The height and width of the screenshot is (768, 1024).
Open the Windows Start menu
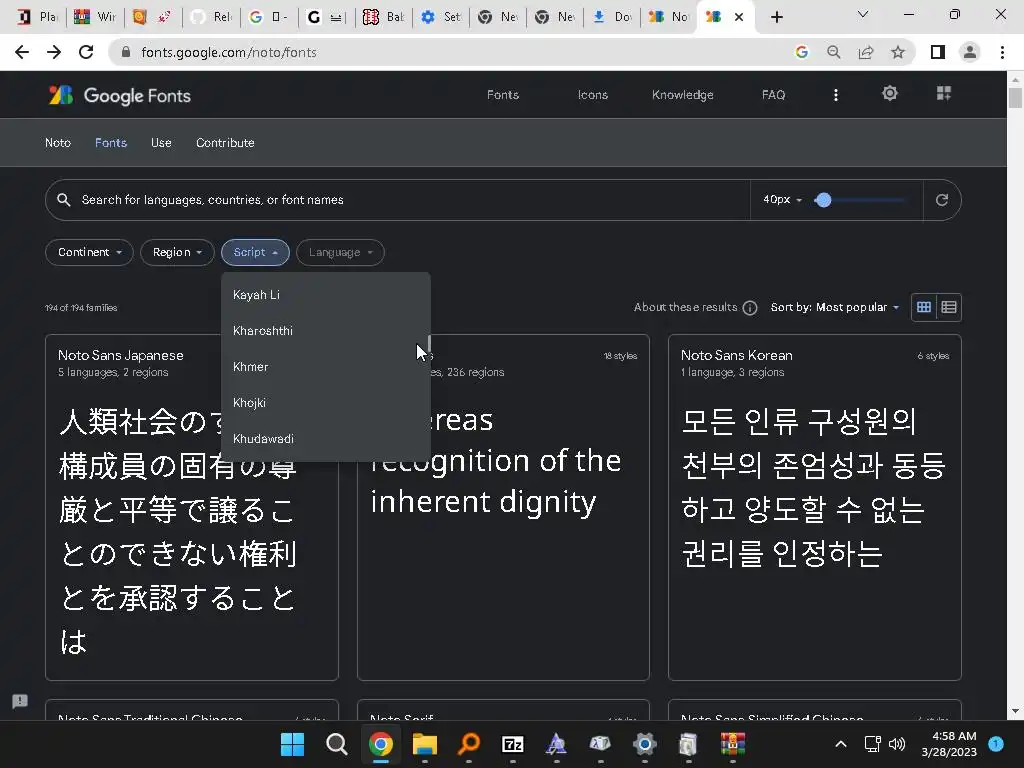pyautogui.click(x=292, y=744)
